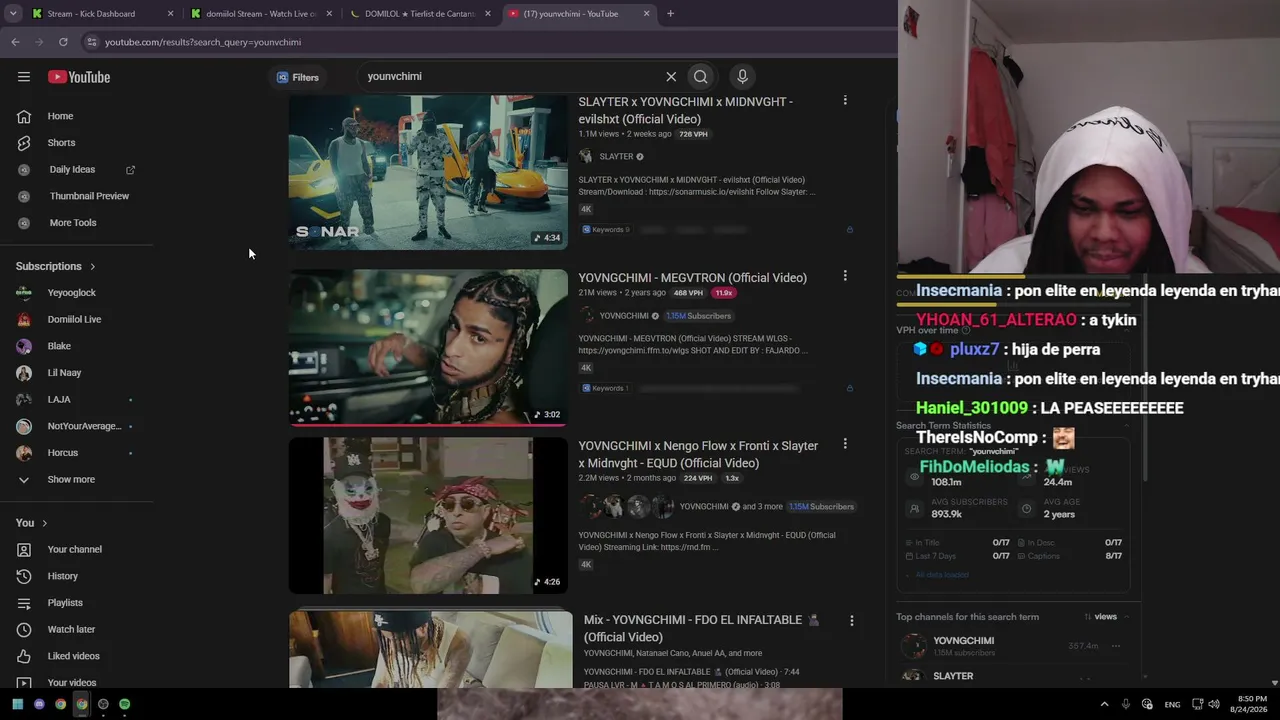The width and height of the screenshot is (1280, 720).
Task: Go to the YouTube logo home page
Action: 79,77
